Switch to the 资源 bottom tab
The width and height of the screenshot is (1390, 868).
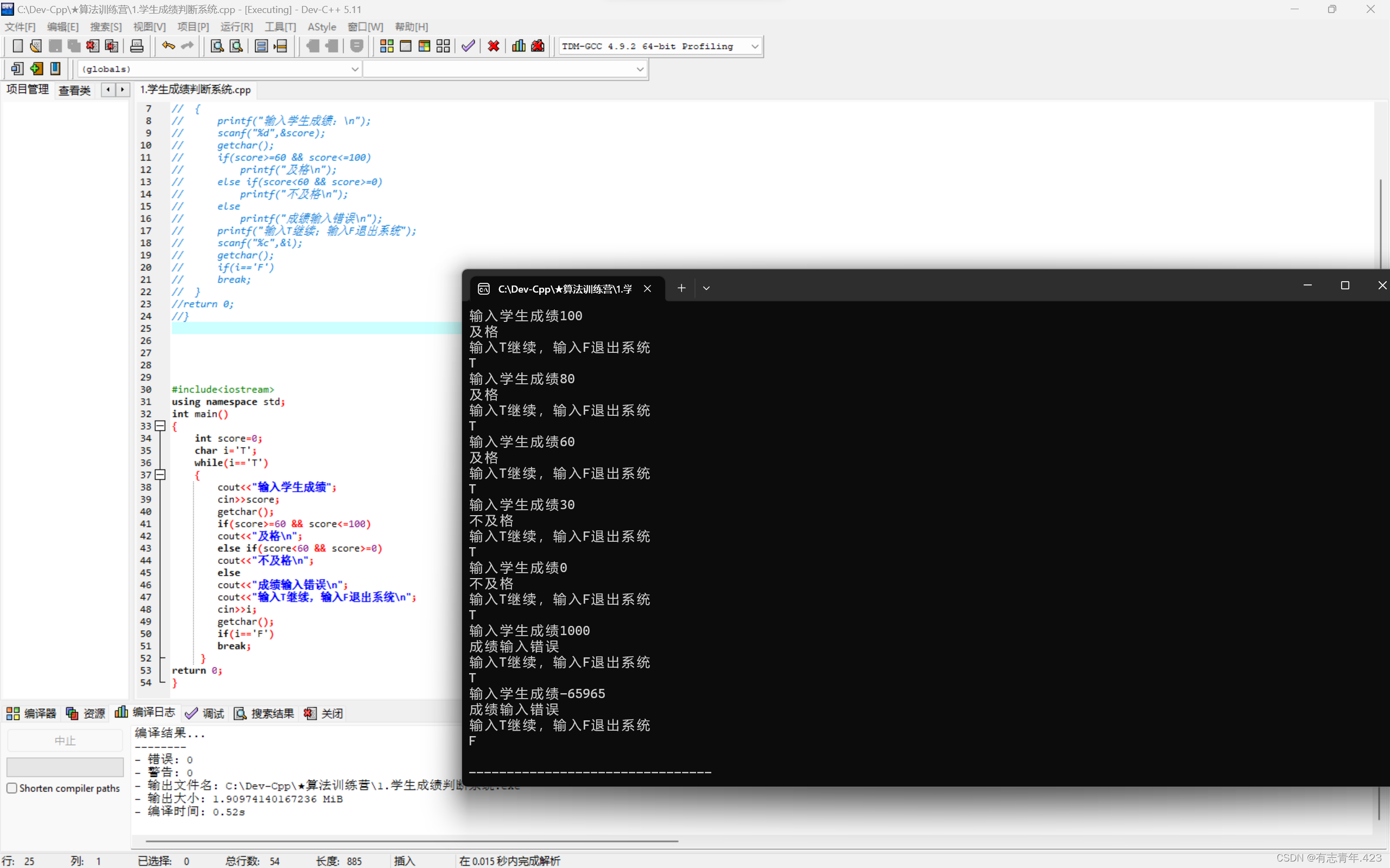click(x=86, y=713)
